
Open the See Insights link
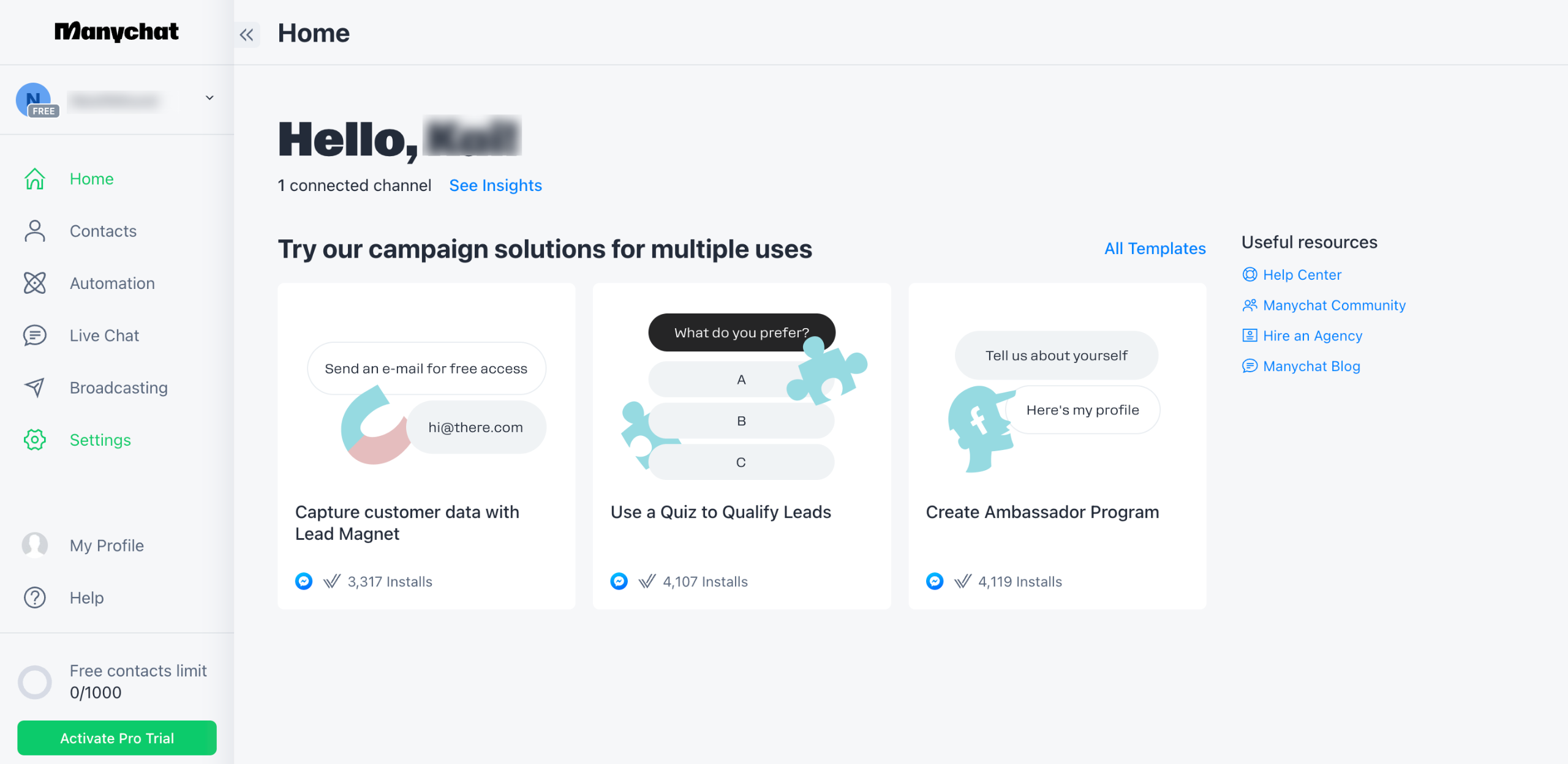click(x=496, y=185)
